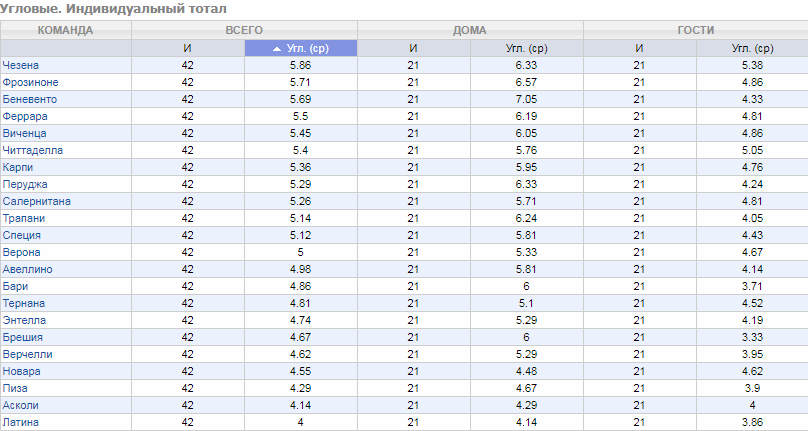Open the Фрозиноне team link
Viewport: 808px width, 431px height.
tap(30, 82)
